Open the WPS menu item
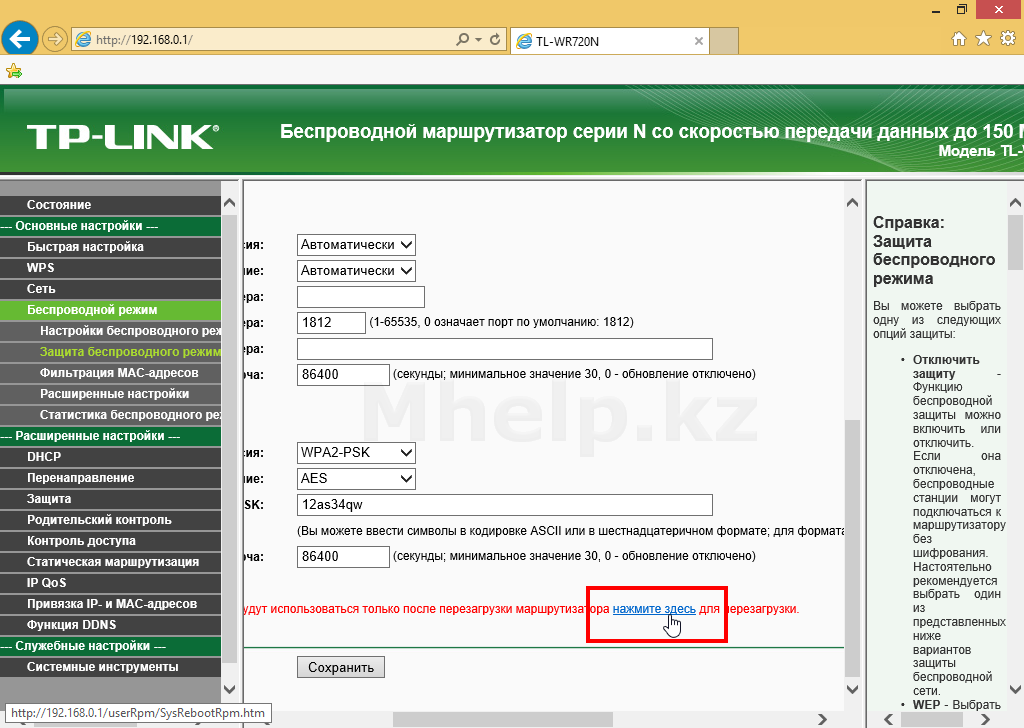The image size is (1024, 728). pyautogui.click(x=110, y=268)
